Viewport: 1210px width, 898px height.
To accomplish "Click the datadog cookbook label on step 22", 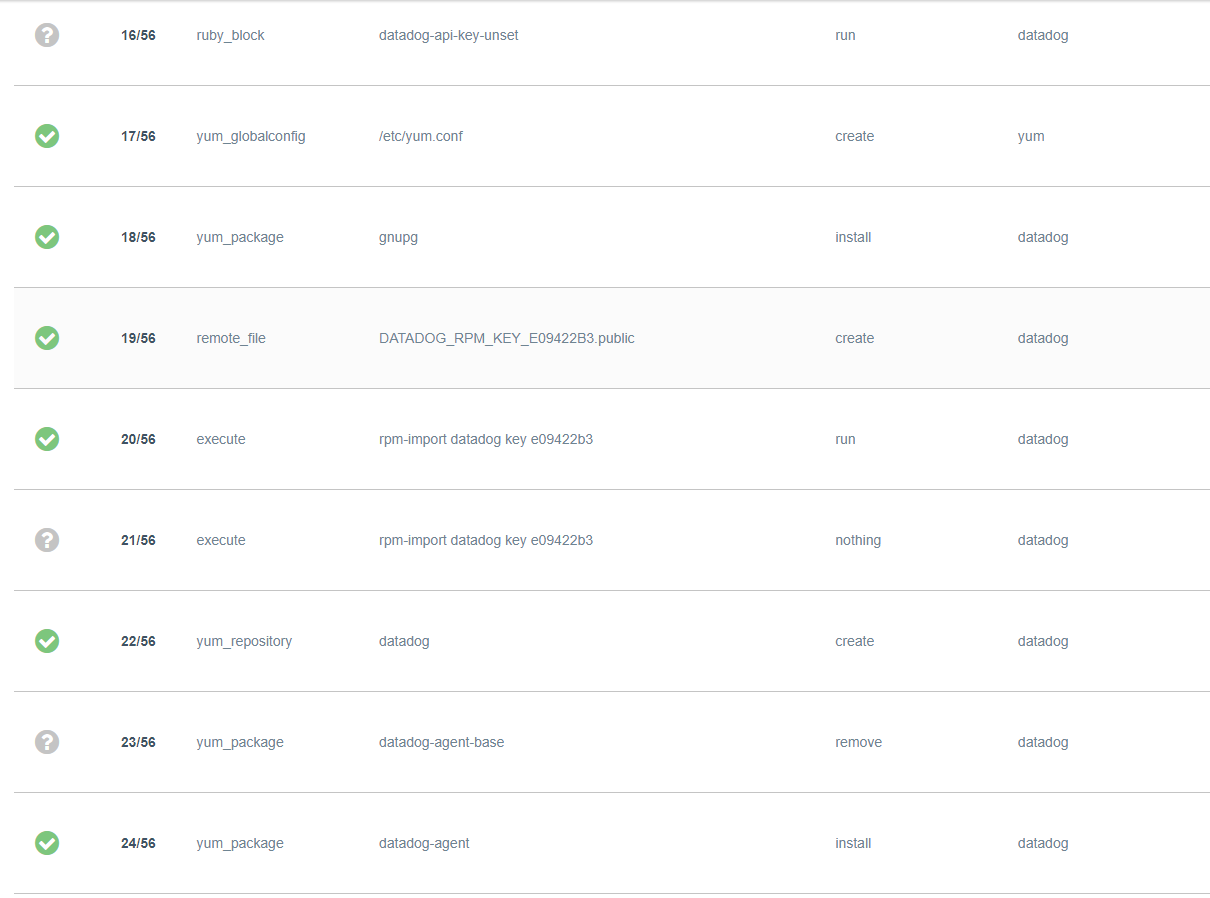I will click(x=1043, y=641).
